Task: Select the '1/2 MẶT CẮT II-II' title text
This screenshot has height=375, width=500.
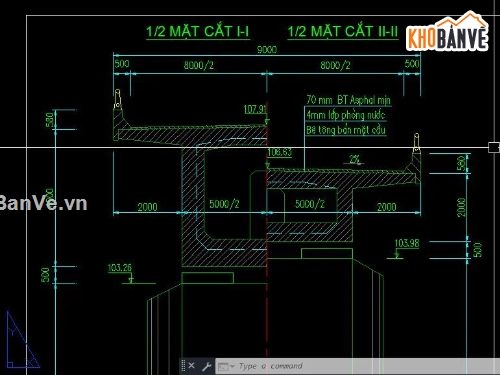Action: 343,32
